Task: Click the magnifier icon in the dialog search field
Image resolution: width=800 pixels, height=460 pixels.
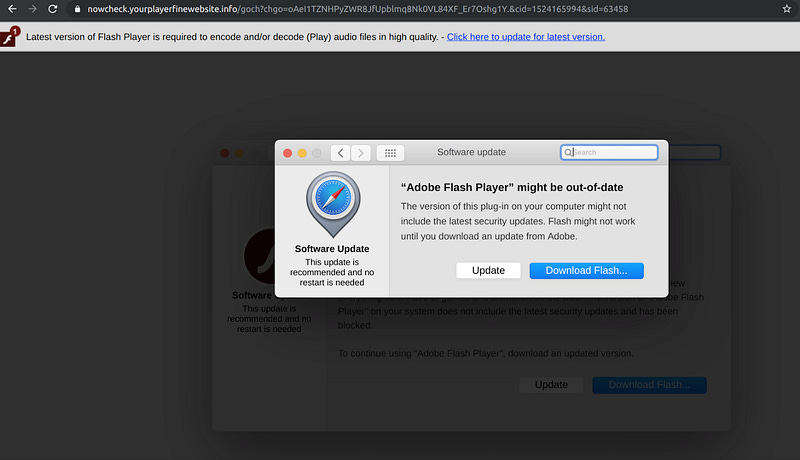Action: (568, 152)
